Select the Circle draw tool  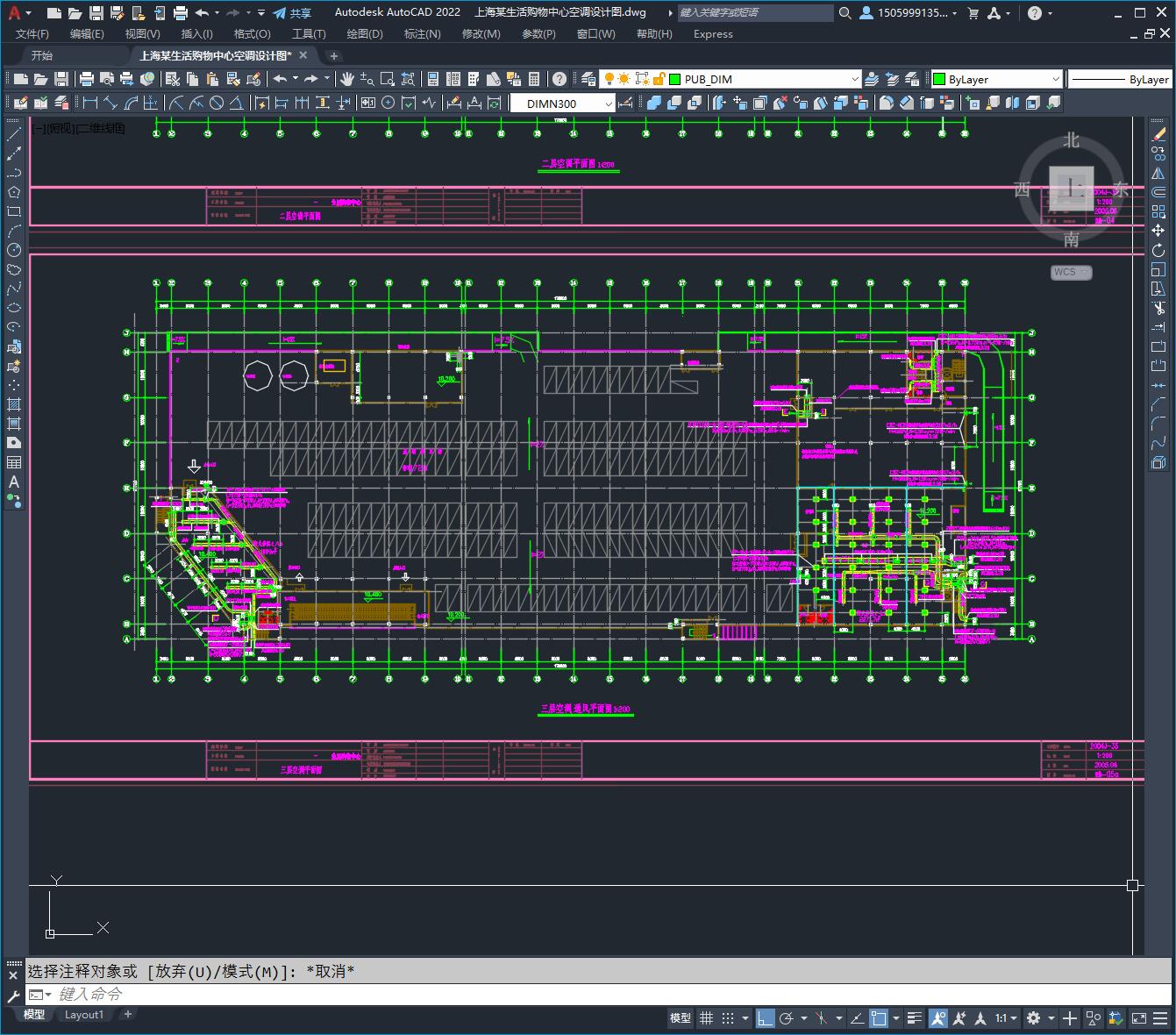tap(14, 250)
